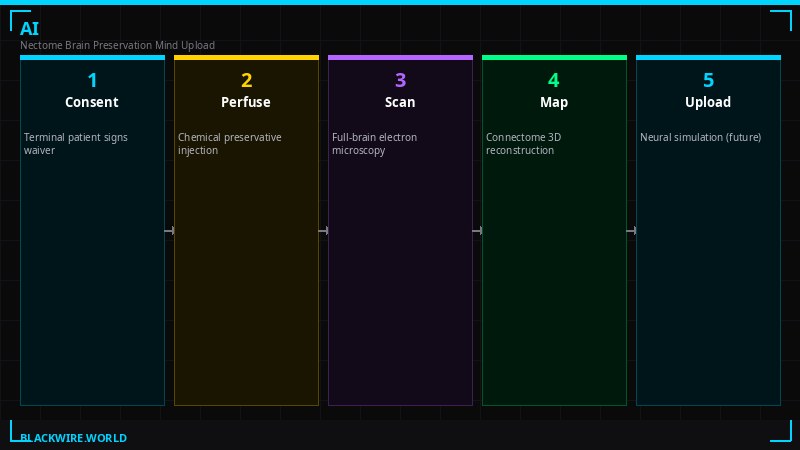The height and width of the screenshot is (450, 800).
Task: Click the Nectome Brain Preservation subtitle
Action: pyautogui.click(x=117, y=45)
